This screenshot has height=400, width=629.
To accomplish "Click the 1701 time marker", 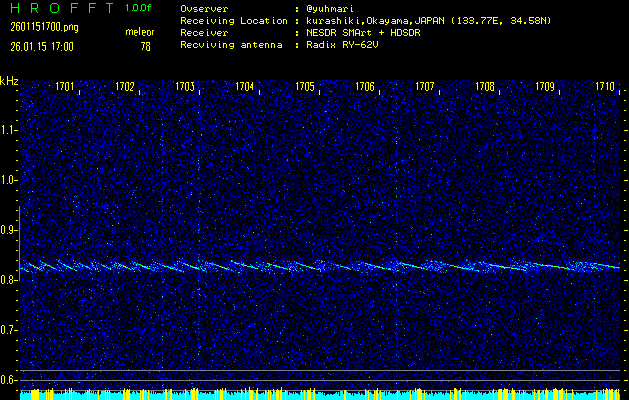I will coord(65,87).
